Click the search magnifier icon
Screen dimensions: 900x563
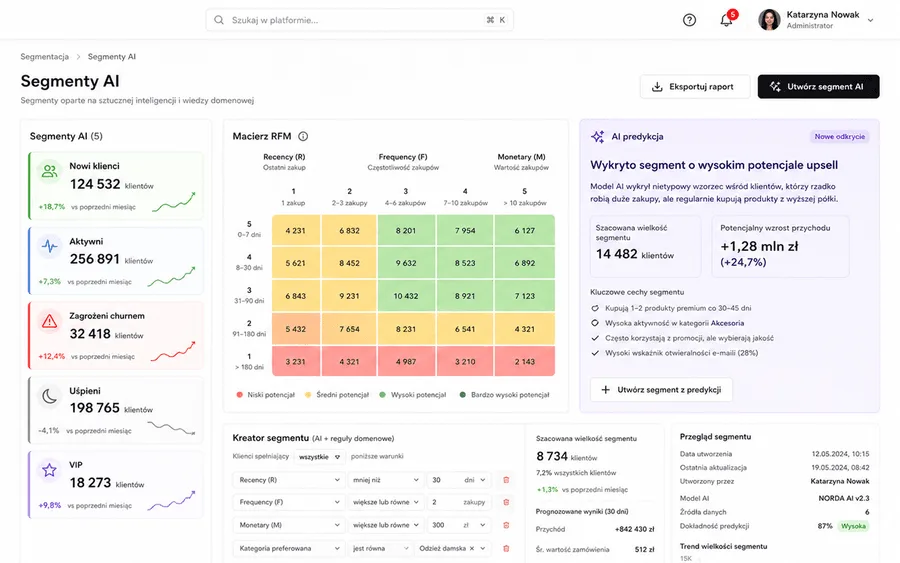point(219,20)
